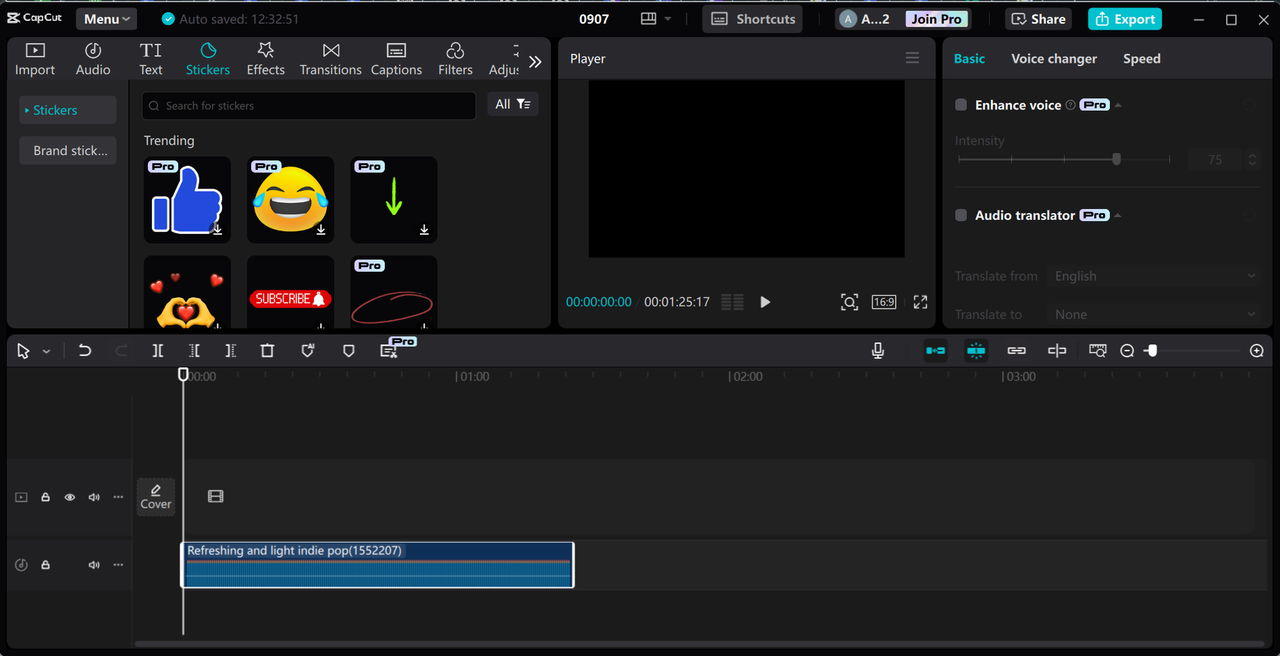
Task: Open the Translate to None dropdown
Action: tap(1156, 314)
